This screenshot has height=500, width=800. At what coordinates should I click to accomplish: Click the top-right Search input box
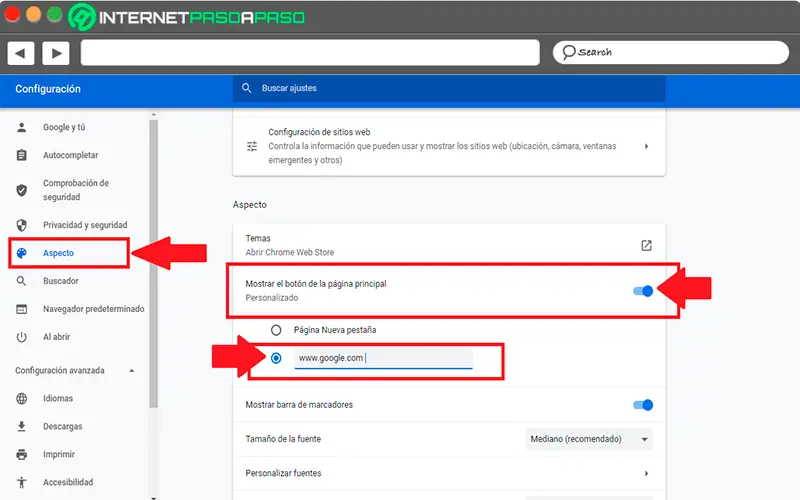tap(670, 52)
